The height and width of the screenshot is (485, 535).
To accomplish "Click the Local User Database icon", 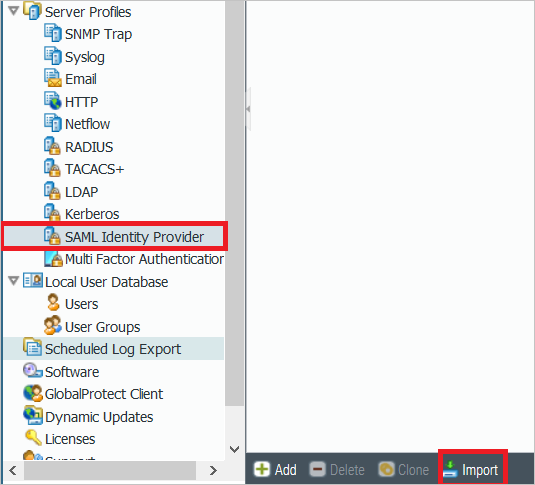I will (33, 281).
